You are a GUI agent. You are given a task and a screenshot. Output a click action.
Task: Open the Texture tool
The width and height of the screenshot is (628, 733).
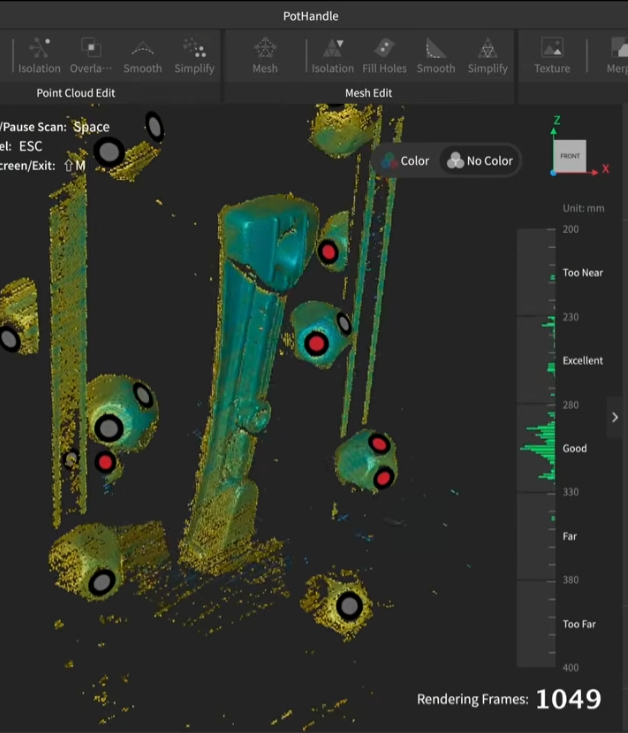552,56
